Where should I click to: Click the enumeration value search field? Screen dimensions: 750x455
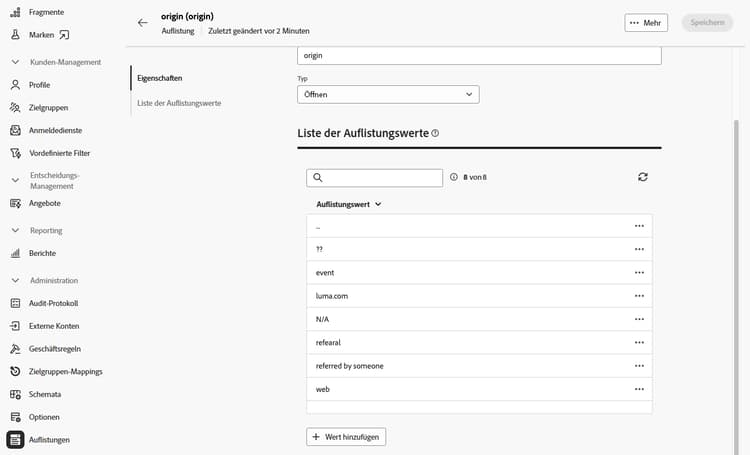click(x=382, y=177)
